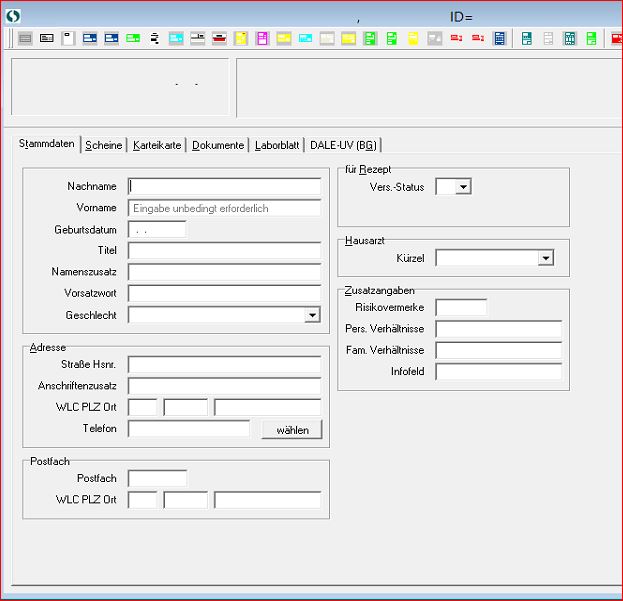Click the gray list icon at toolbar start
The image size is (623, 601).
(x=25, y=39)
